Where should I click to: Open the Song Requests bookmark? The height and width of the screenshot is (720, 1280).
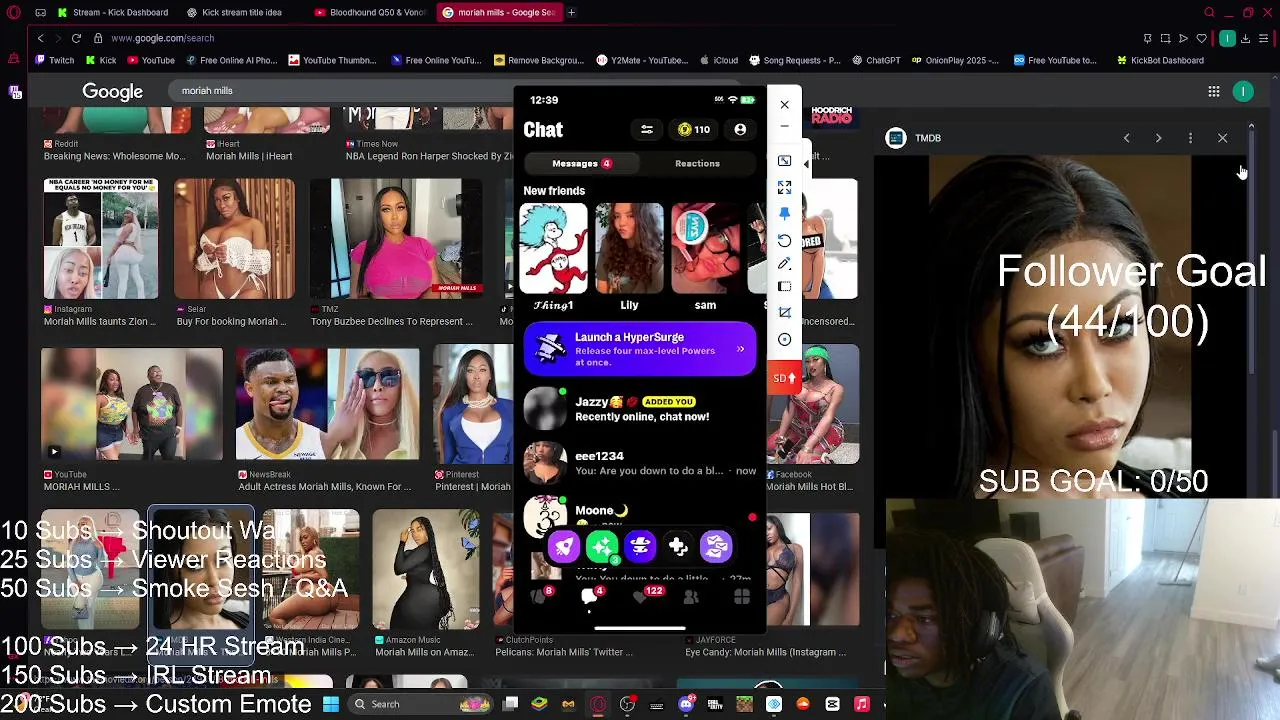(795, 60)
